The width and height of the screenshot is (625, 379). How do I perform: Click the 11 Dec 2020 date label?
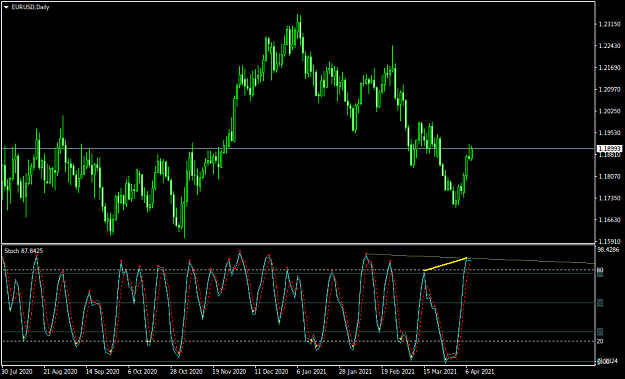tap(271, 371)
